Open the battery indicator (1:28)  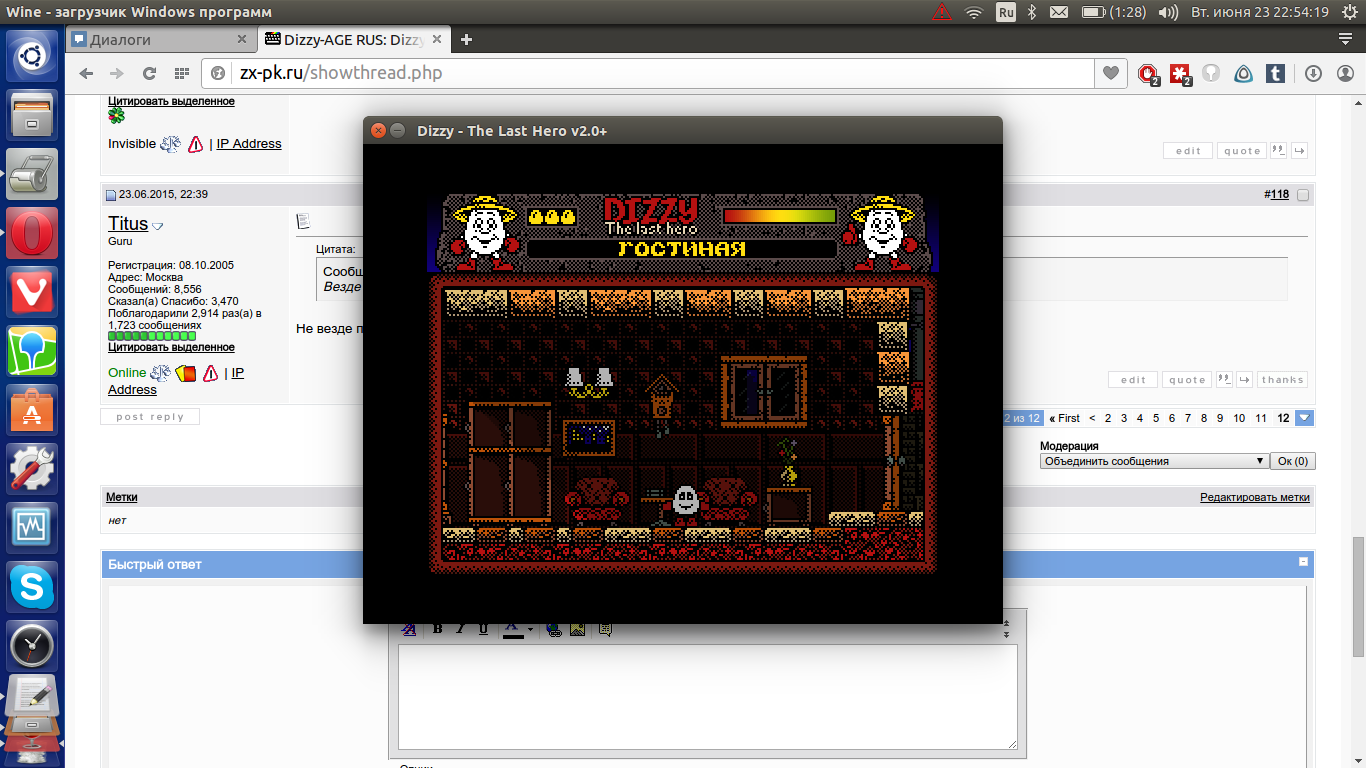(1114, 12)
